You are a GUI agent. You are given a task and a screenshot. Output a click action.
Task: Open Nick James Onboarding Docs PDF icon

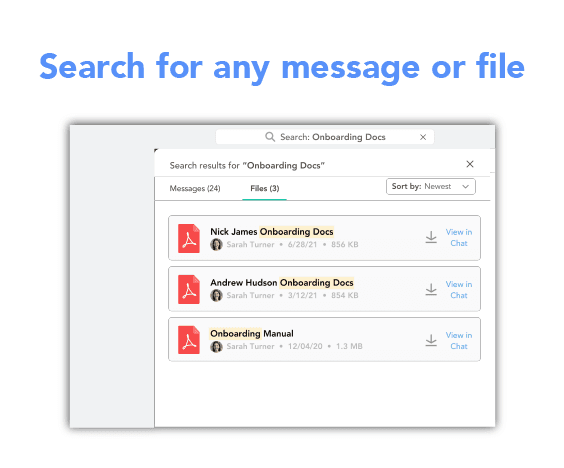(189, 238)
